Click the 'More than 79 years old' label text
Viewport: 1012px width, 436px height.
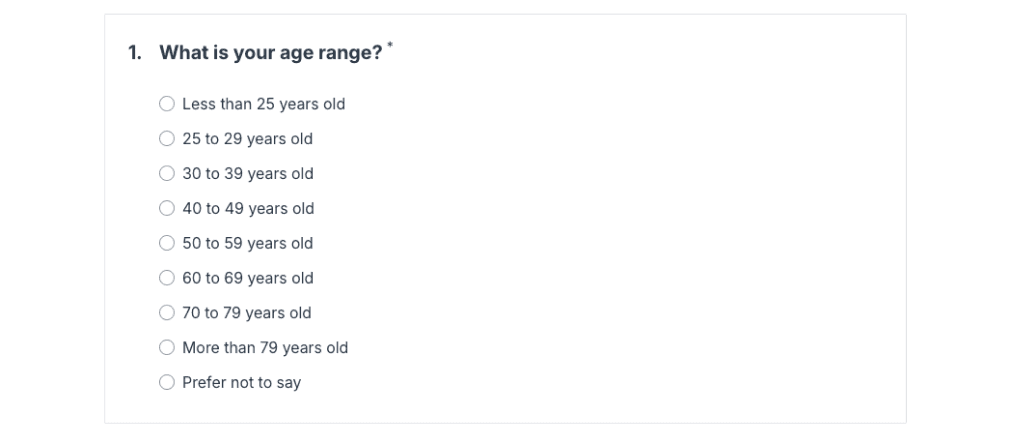point(265,348)
